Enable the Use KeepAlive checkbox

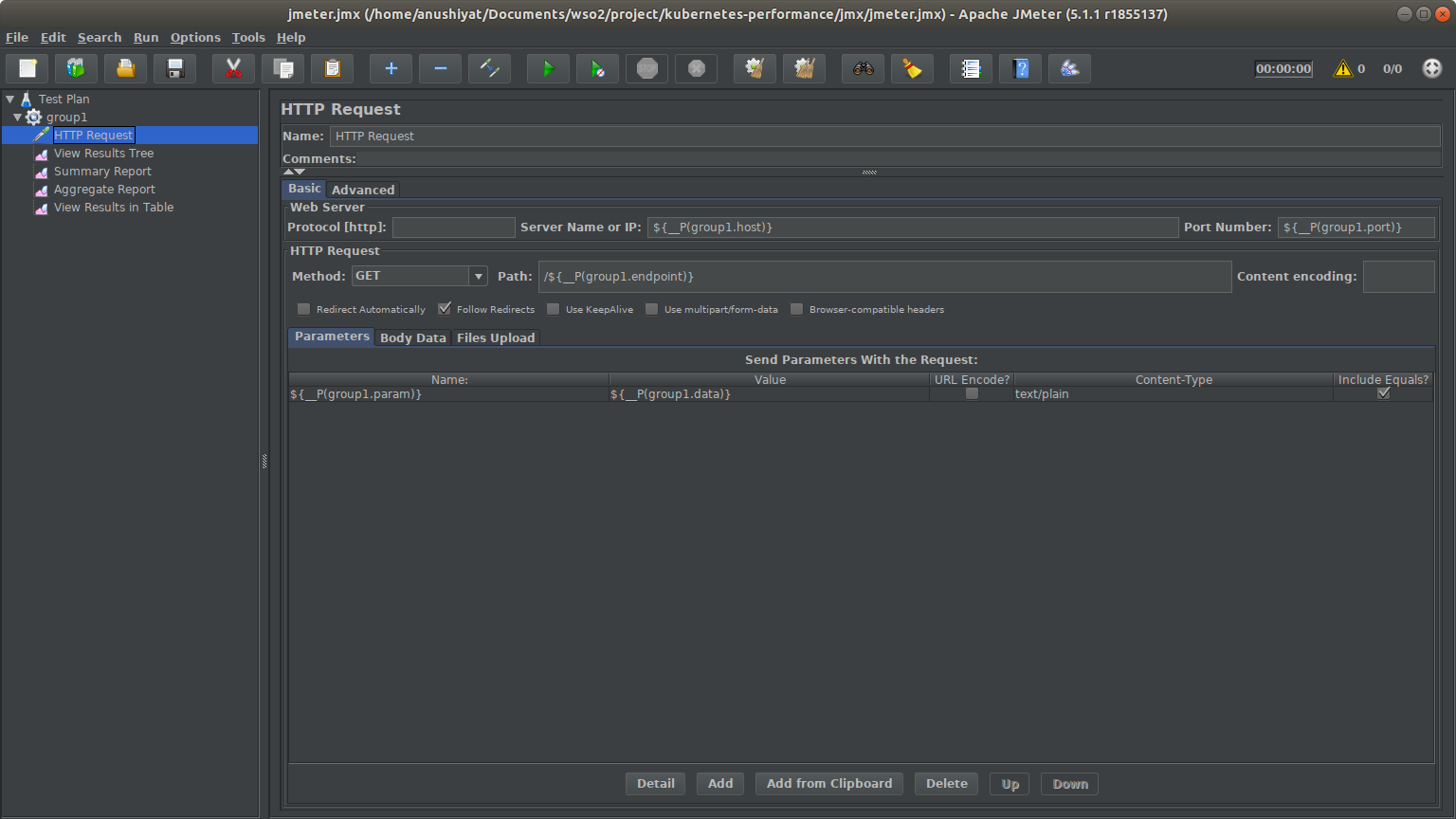554,309
